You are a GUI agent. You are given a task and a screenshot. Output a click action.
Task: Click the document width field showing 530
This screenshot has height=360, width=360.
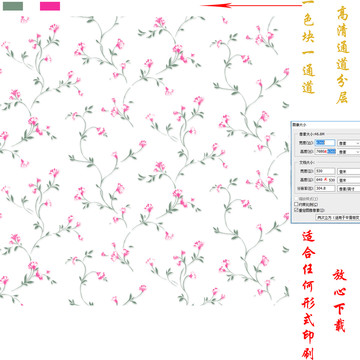click(325, 171)
